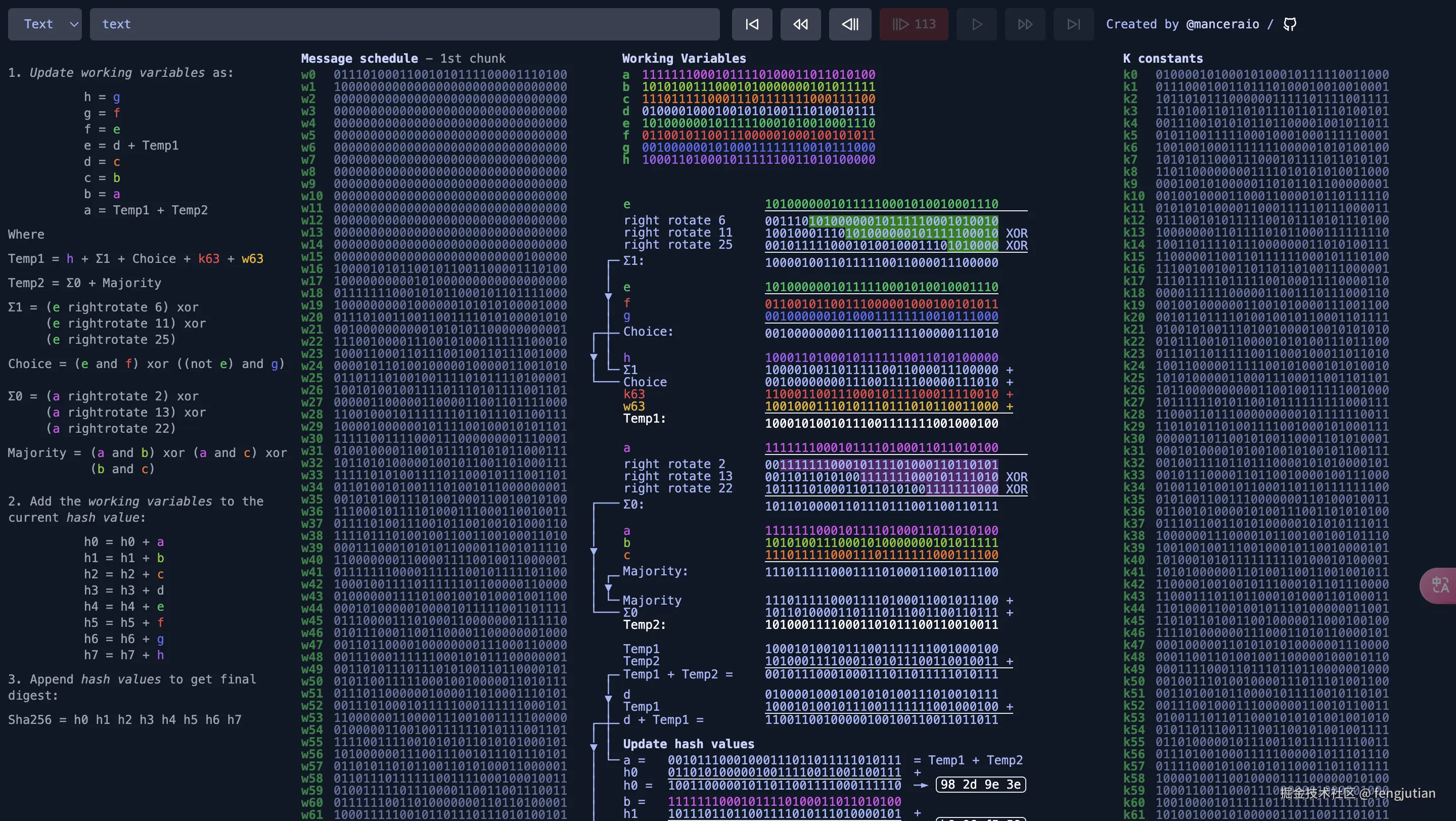Click the "Working Variables" heading
The height and width of the screenshot is (821, 1456).
684,58
